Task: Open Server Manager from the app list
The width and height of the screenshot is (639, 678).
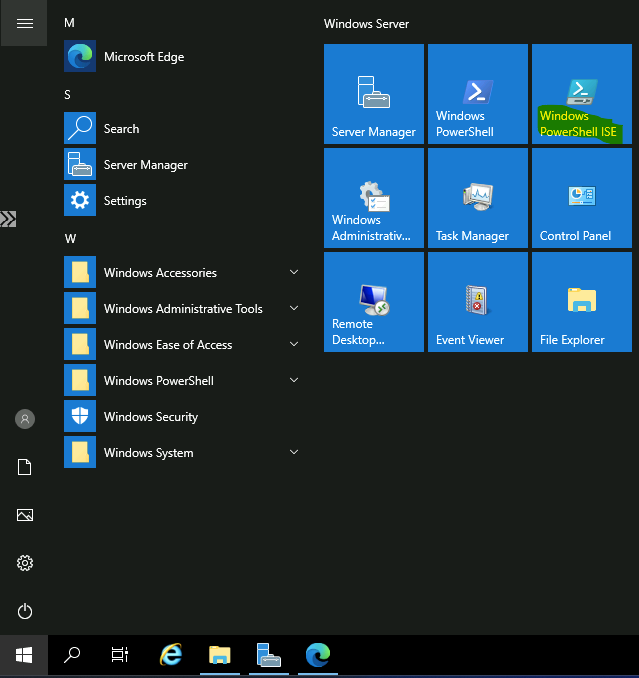Action: pyautogui.click(x=182, y=164)
